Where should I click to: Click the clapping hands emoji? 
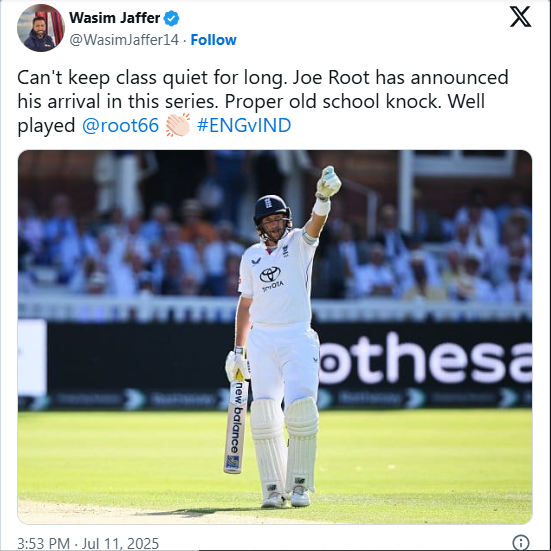178,125
